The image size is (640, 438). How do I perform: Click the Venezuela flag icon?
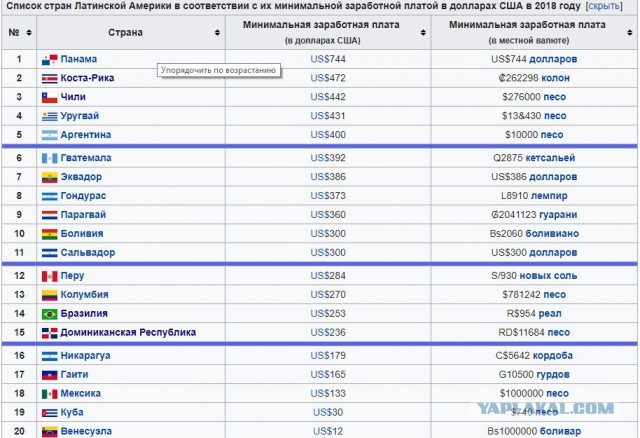[x=49, y=431]
